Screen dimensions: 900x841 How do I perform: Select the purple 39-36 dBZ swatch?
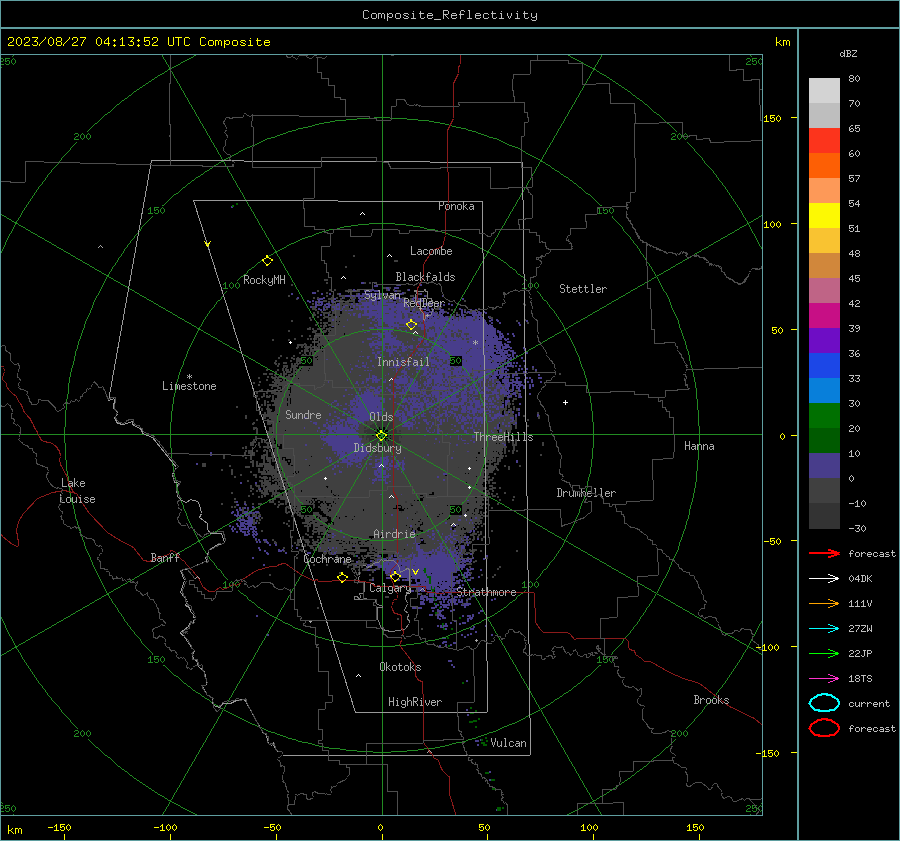coord(824,340)
